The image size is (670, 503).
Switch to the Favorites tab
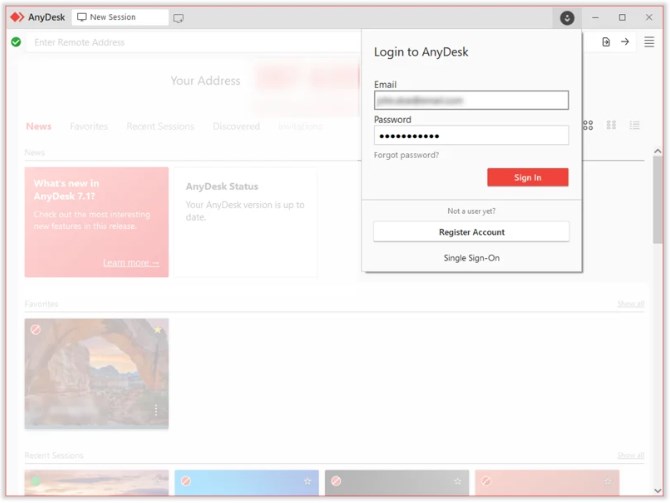point(89,126)
